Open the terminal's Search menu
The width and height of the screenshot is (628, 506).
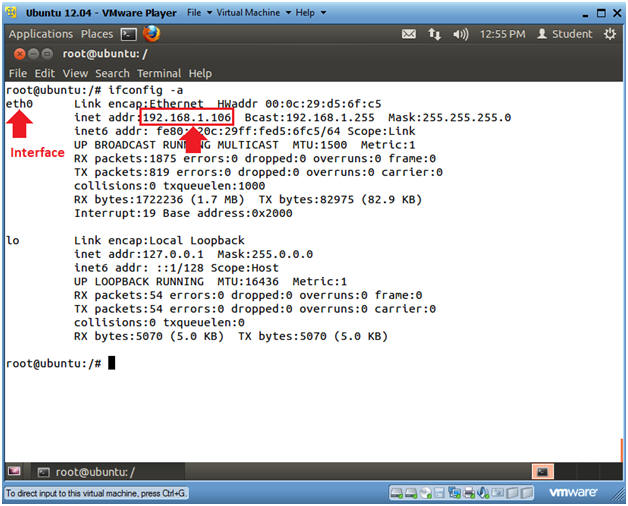(112, 73)
